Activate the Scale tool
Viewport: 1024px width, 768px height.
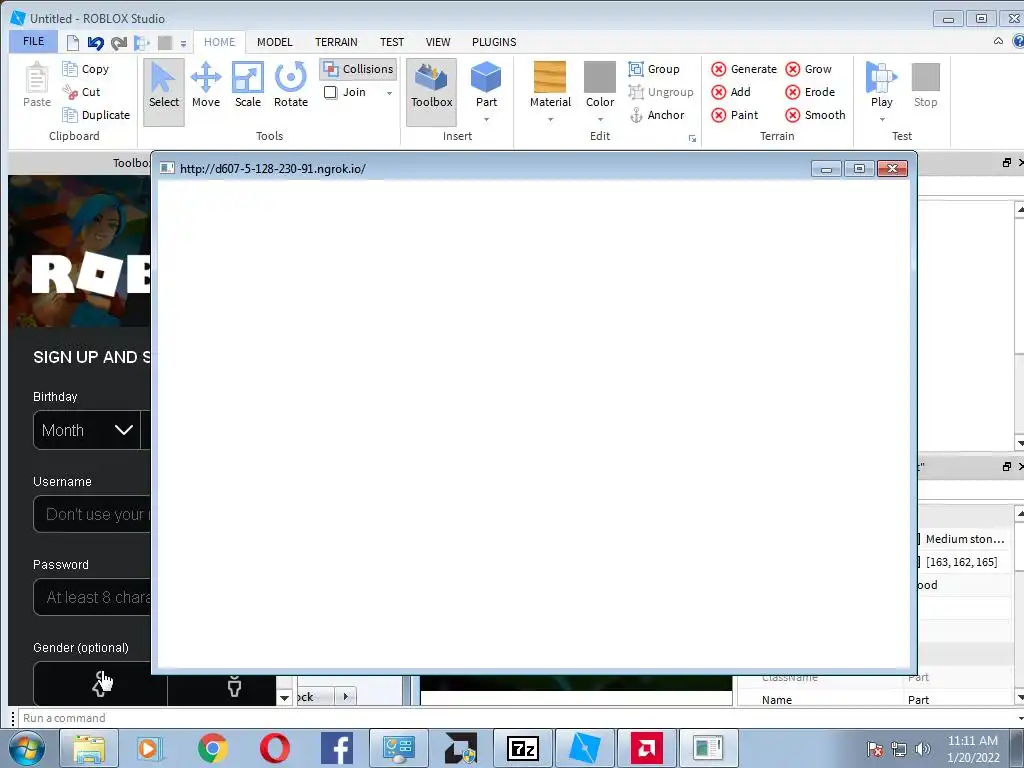click(248, 86)
